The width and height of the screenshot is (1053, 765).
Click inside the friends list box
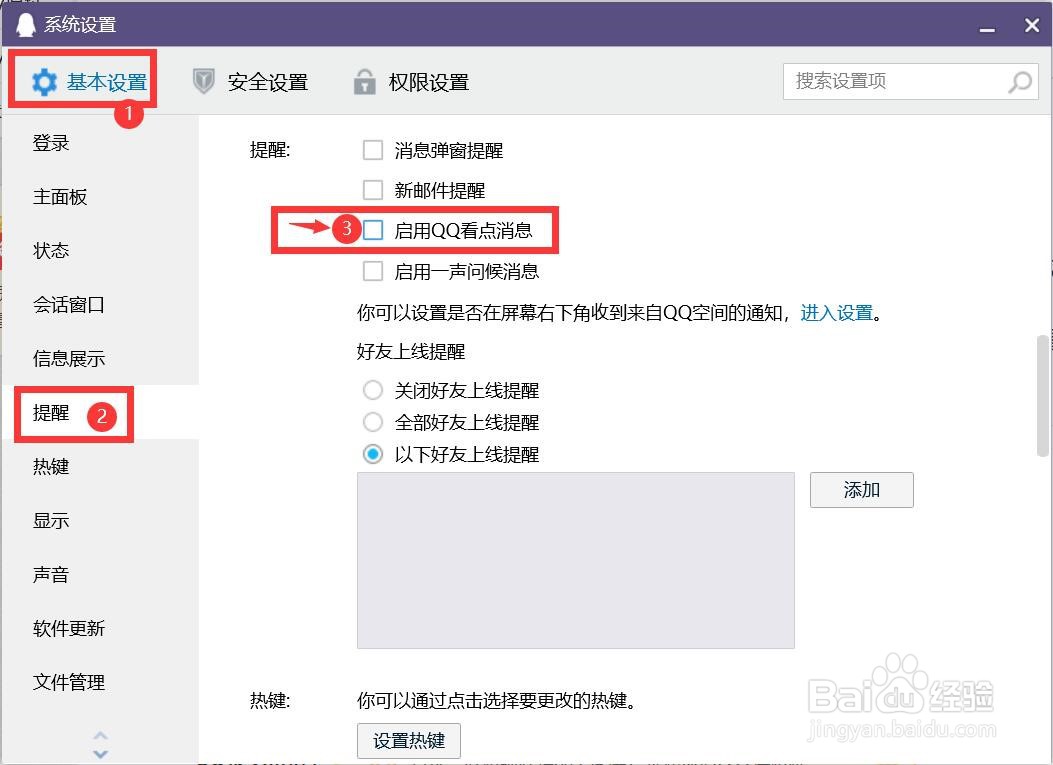point(576,560)
